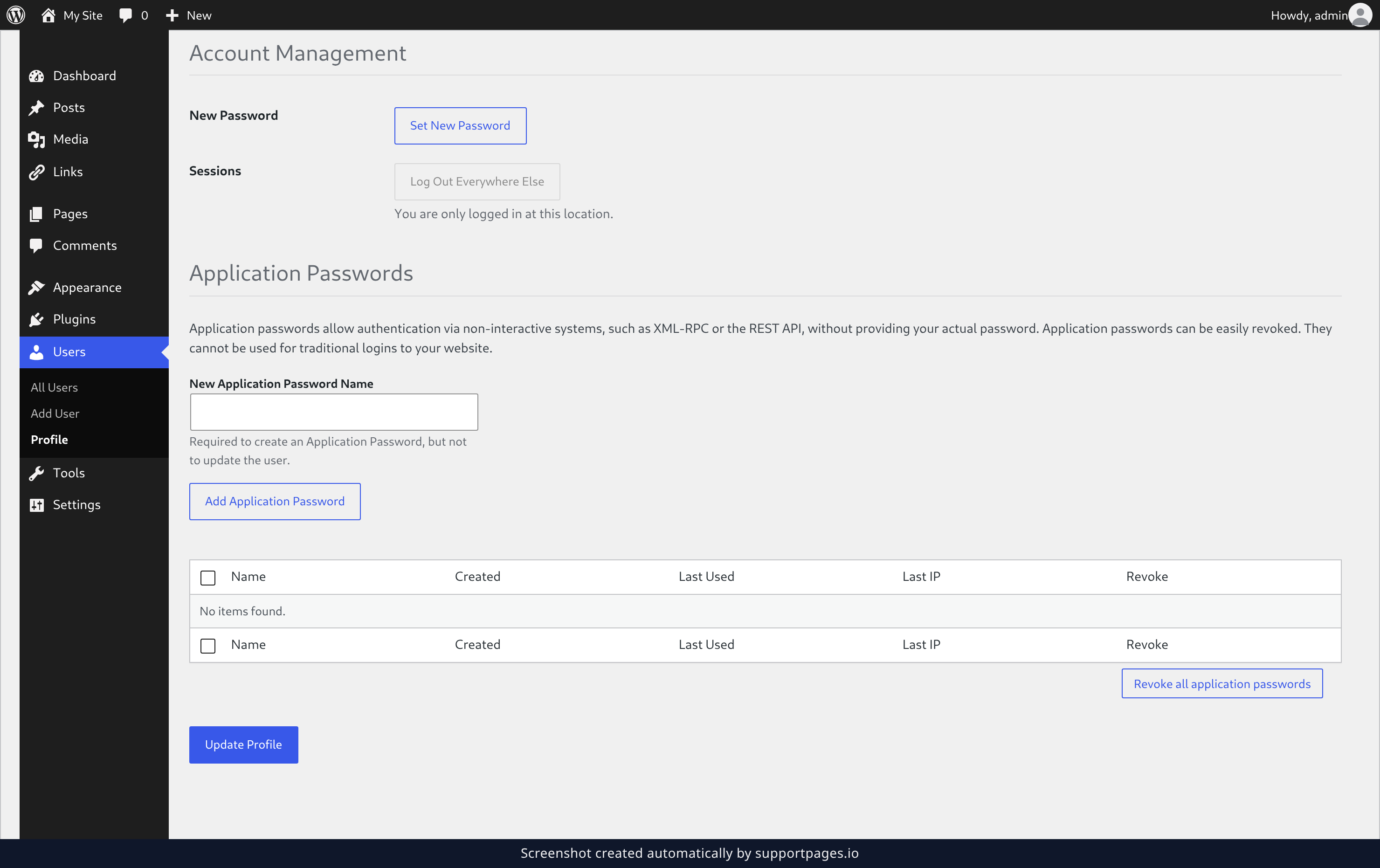Screen dimensions: 1380x868
Task: Click the Tools wrench icon
Action: coord(37,473)
